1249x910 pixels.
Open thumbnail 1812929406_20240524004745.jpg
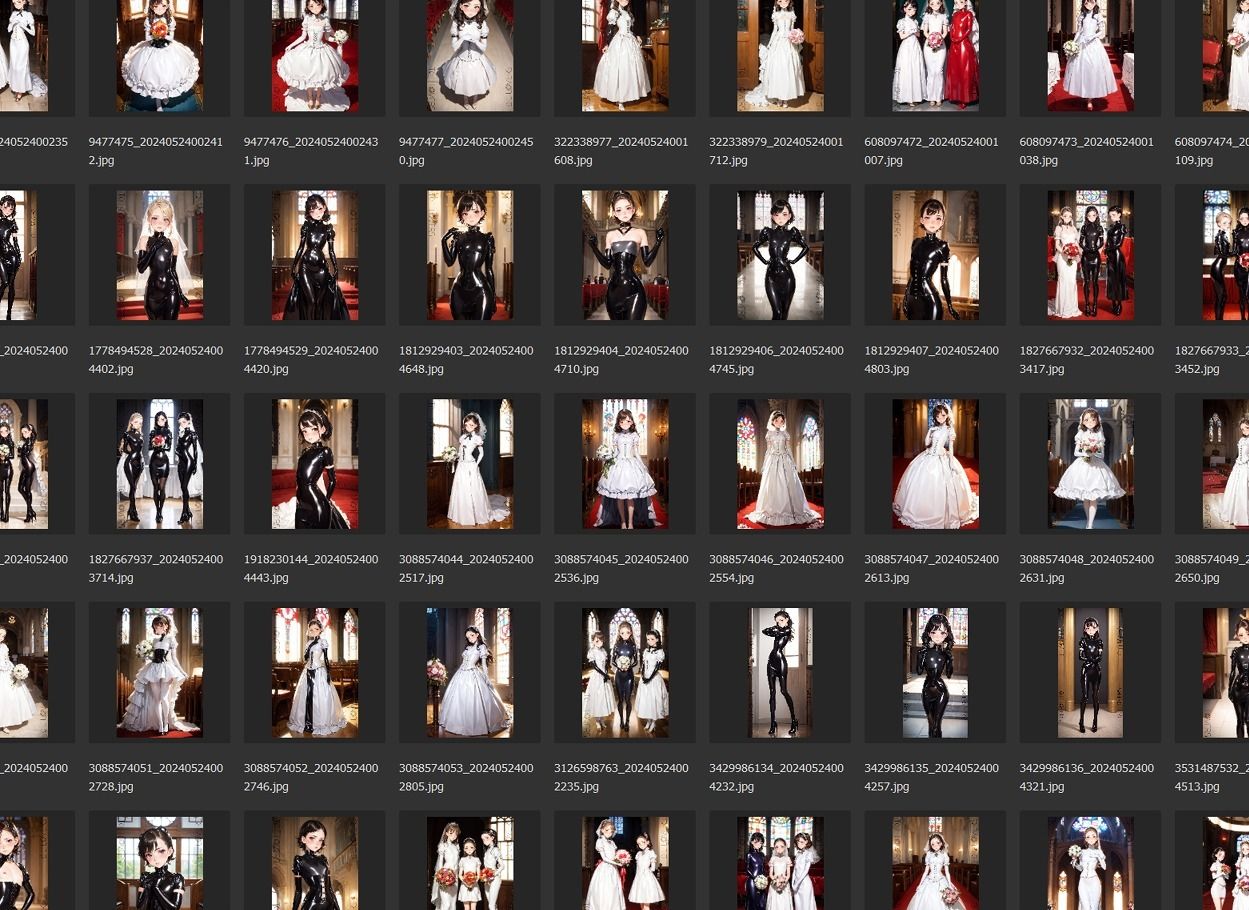(x=780, y=256)
